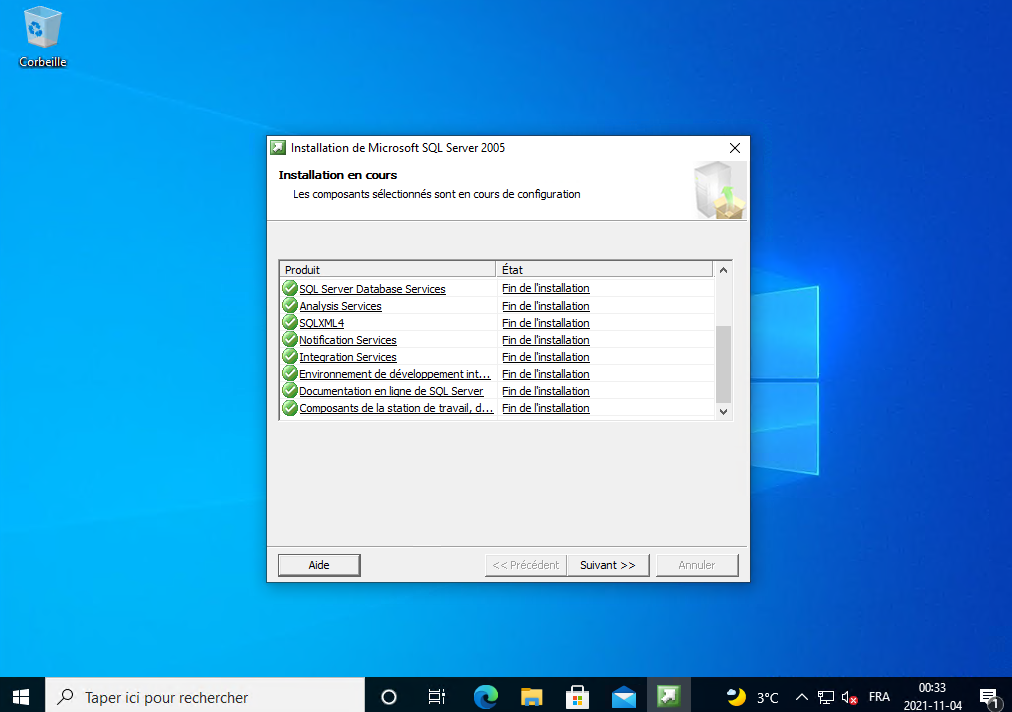Click the Produit column header
The width and height of the screenshot is (1012, 712).
(387, 270)
